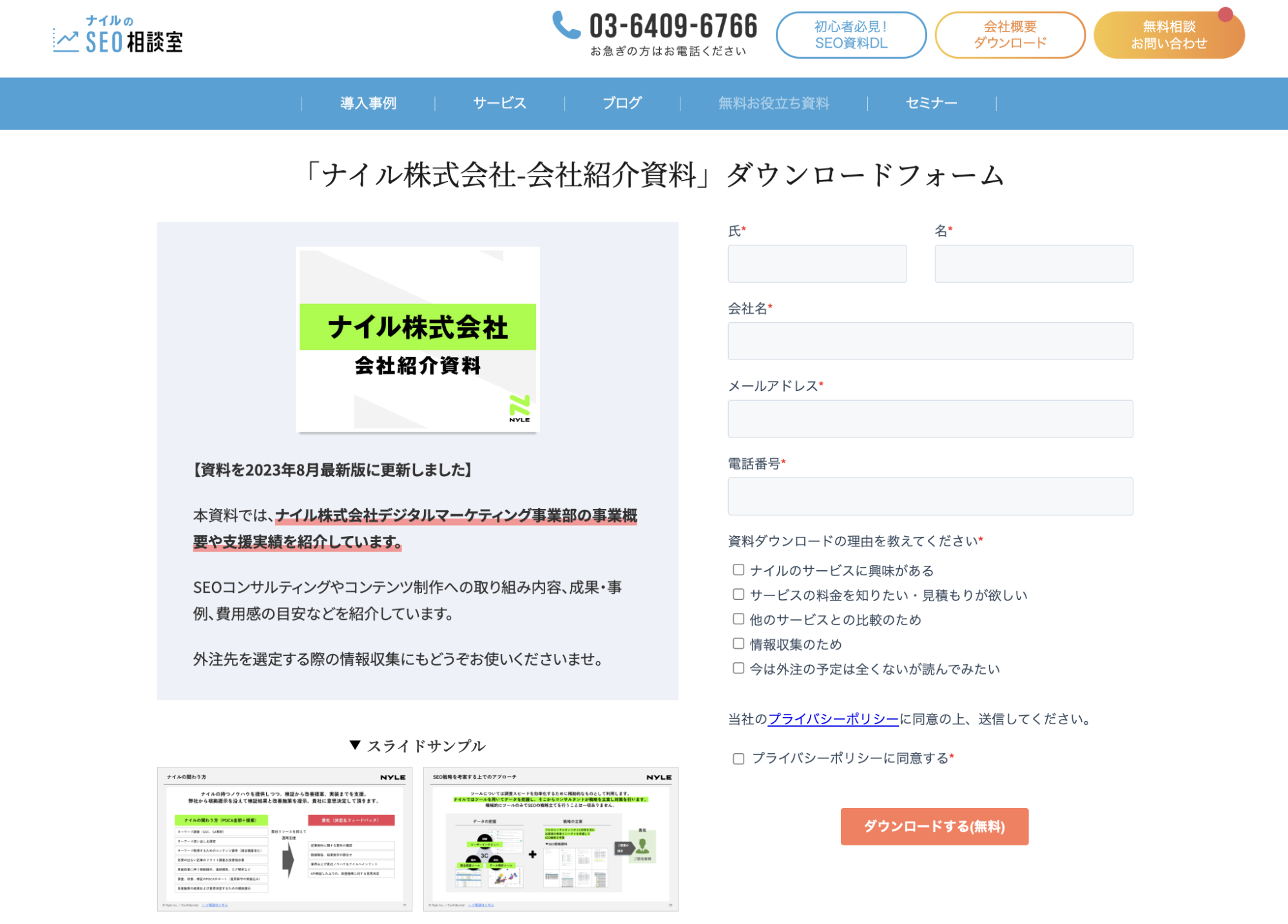Click お急ぎの方はお電話ください text
Viewport: 1288px width, 924px height.
(668, 51)
